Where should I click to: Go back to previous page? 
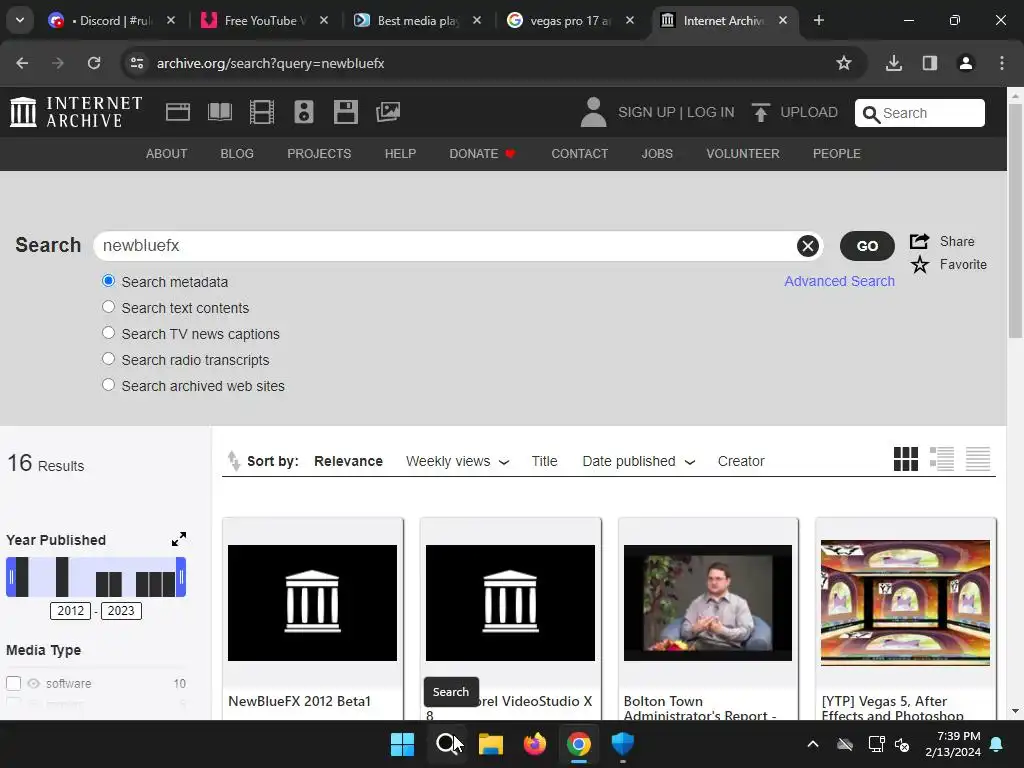[x=22, y=63]
